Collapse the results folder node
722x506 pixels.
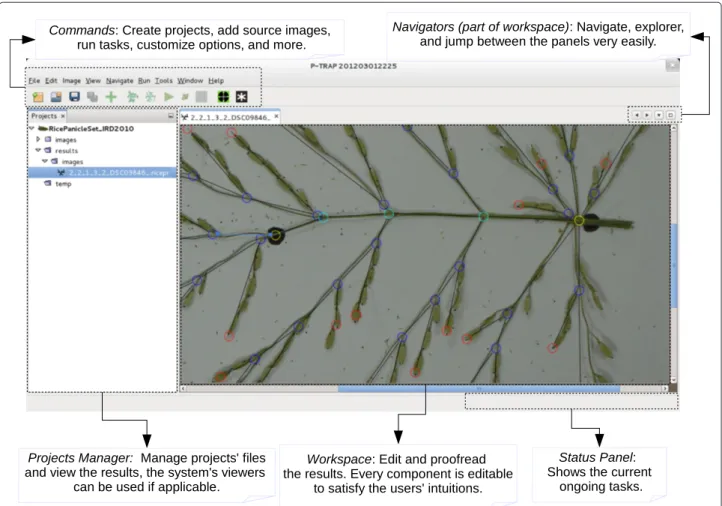tap(38, 150)
